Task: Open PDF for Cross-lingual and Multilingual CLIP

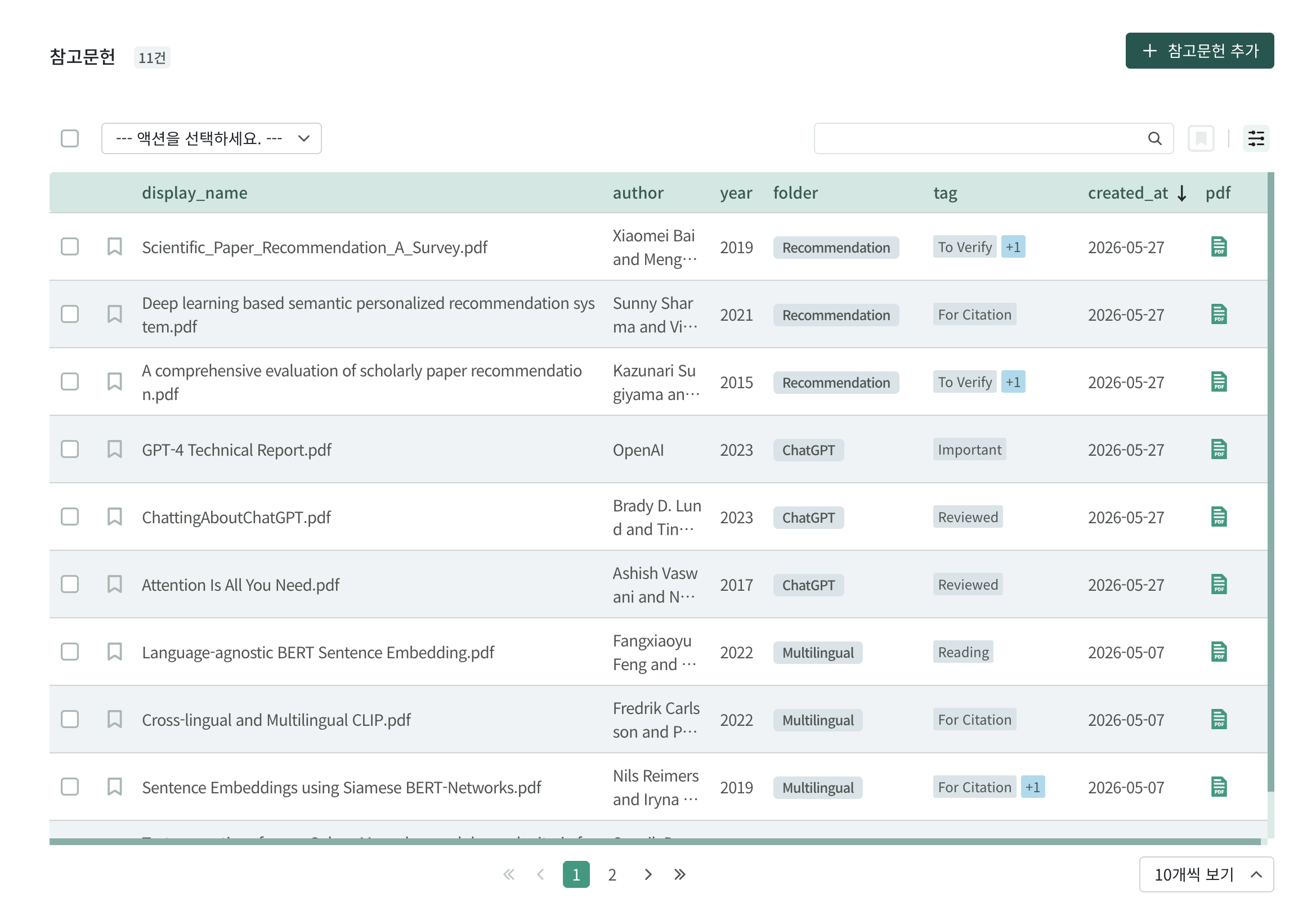Action: coord(1219,719)
